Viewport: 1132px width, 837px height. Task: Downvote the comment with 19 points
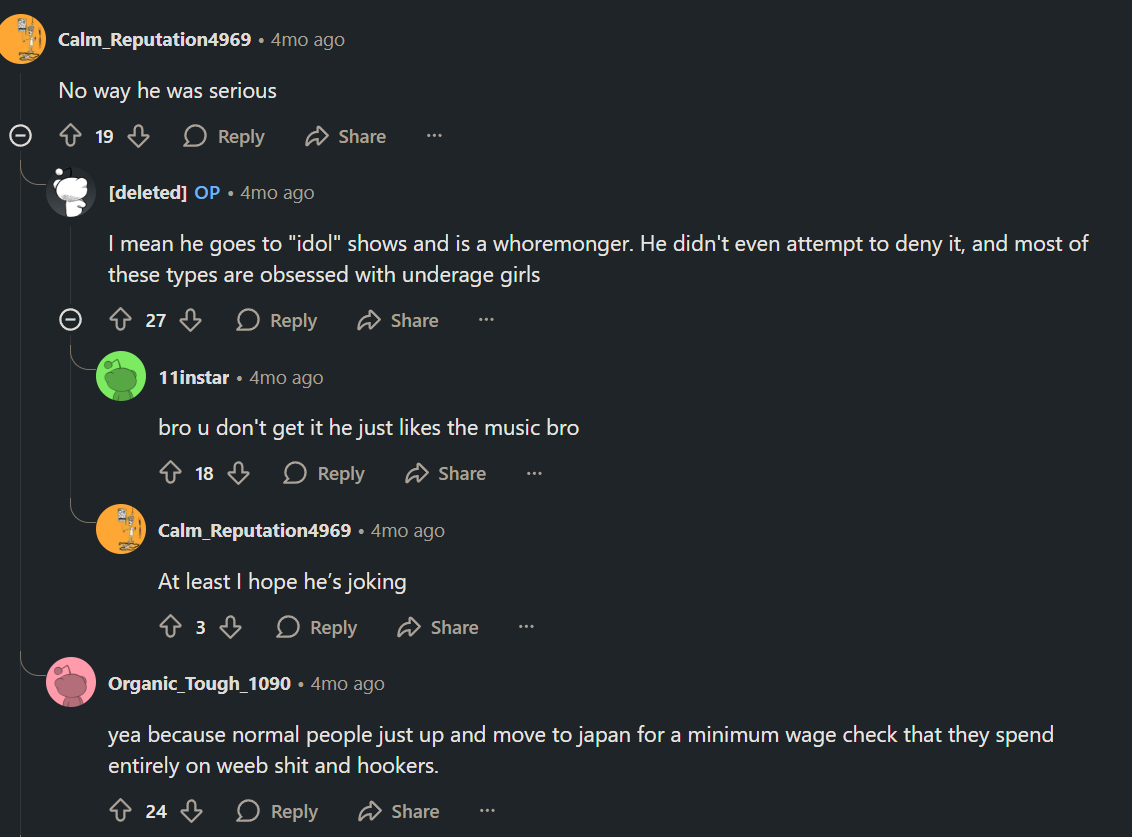pyautogui.click(x=139, y=136)
